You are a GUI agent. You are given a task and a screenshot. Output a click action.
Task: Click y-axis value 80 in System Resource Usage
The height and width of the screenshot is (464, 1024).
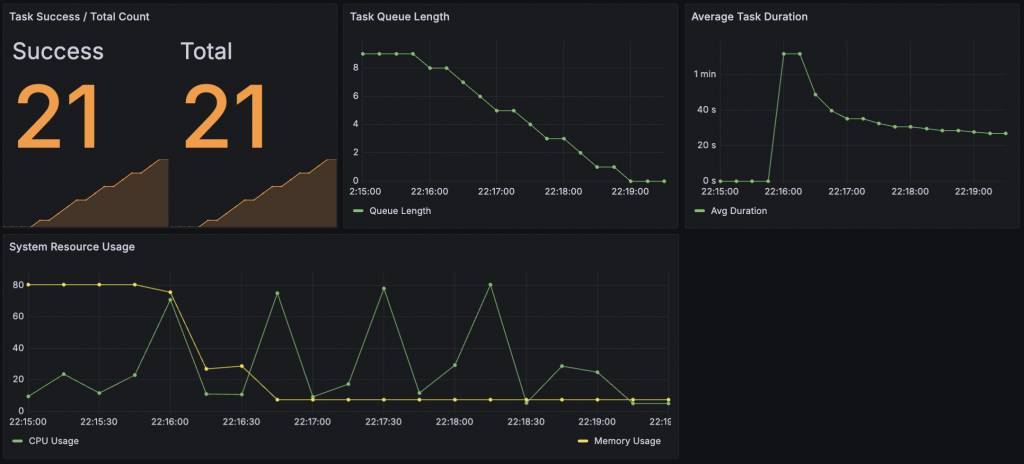click(x=16, y=285)
